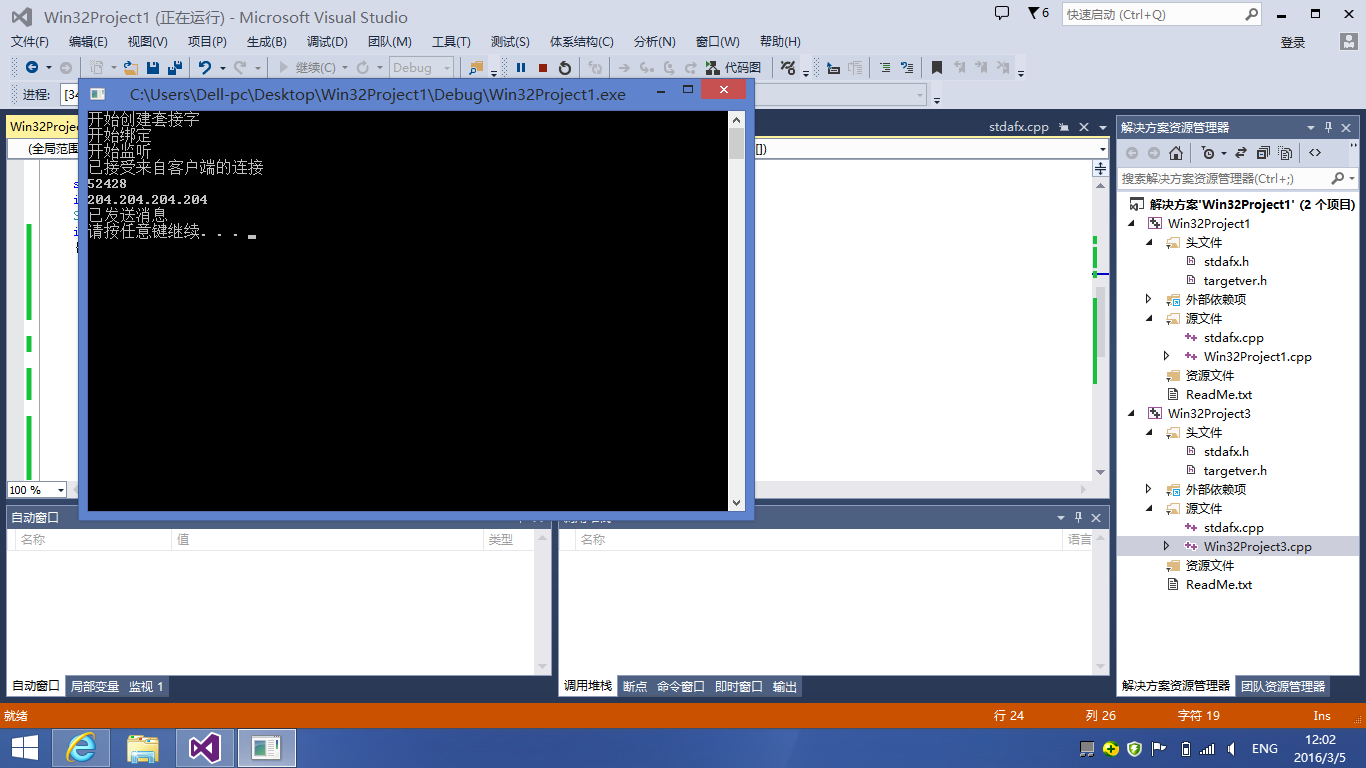The width and height of the screenshot is (1366, 768).
Task: Open the 监视 1 tab
Action: pyautogui.click(x=146, y=686)
